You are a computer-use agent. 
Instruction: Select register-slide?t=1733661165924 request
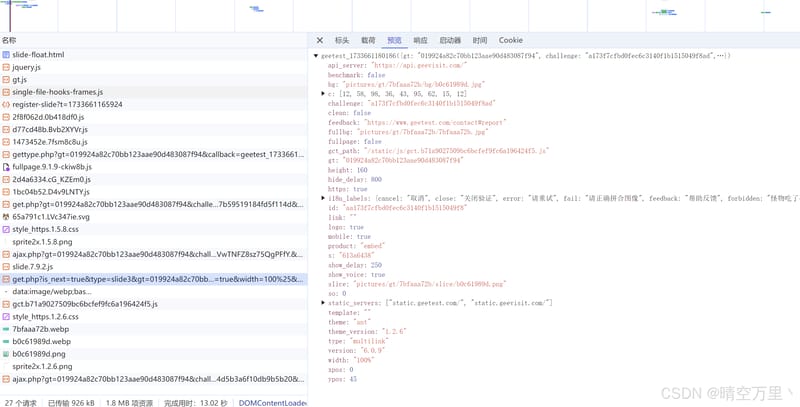(x=154, y=105)
